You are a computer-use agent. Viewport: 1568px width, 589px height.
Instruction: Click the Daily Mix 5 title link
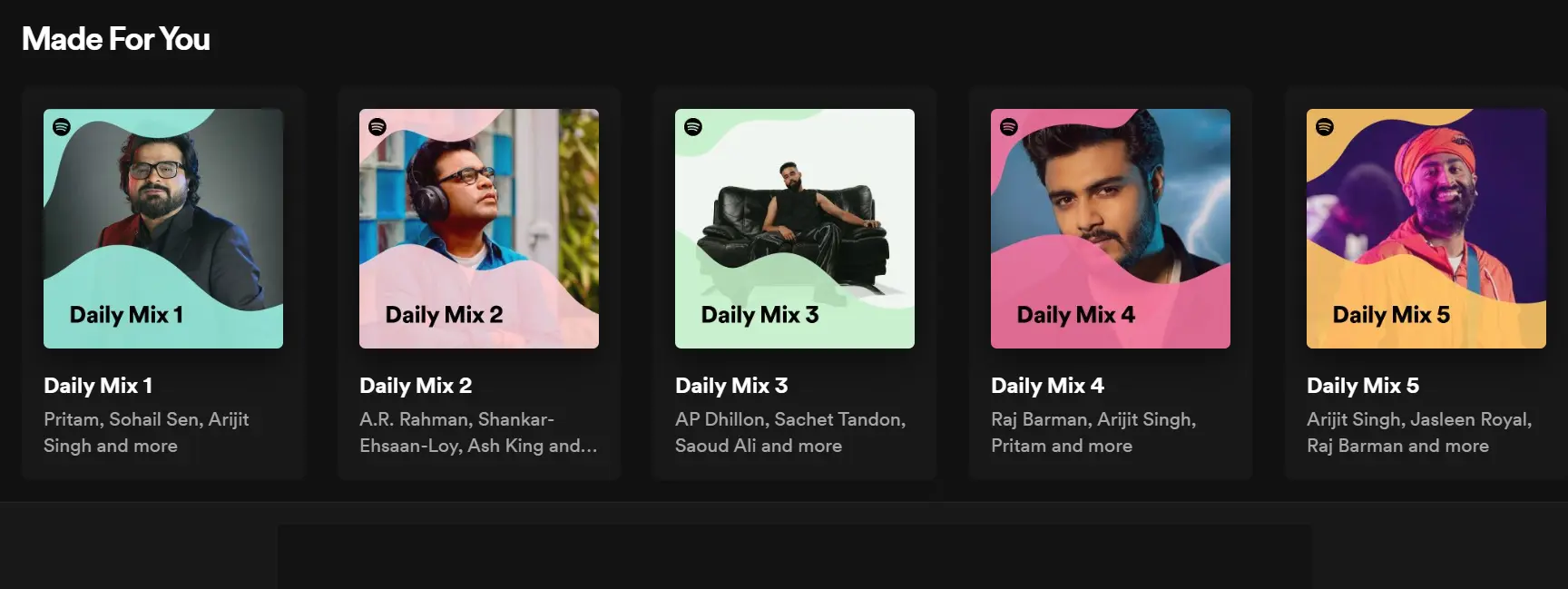pos(1363,386)
